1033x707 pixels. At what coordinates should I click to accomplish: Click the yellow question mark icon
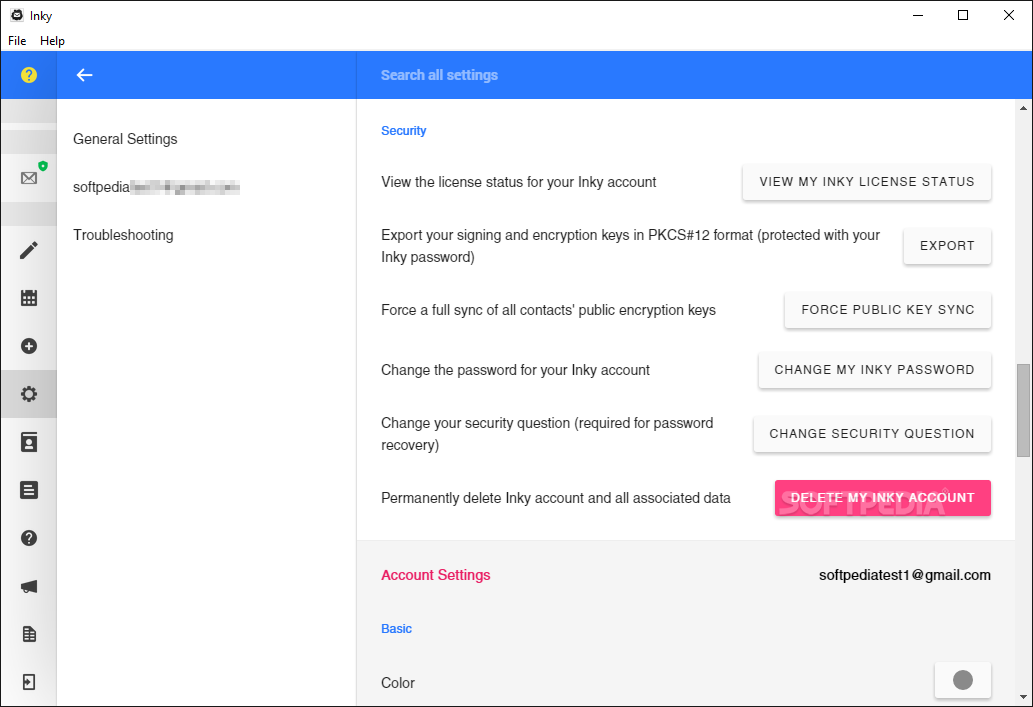pos(29,75)
